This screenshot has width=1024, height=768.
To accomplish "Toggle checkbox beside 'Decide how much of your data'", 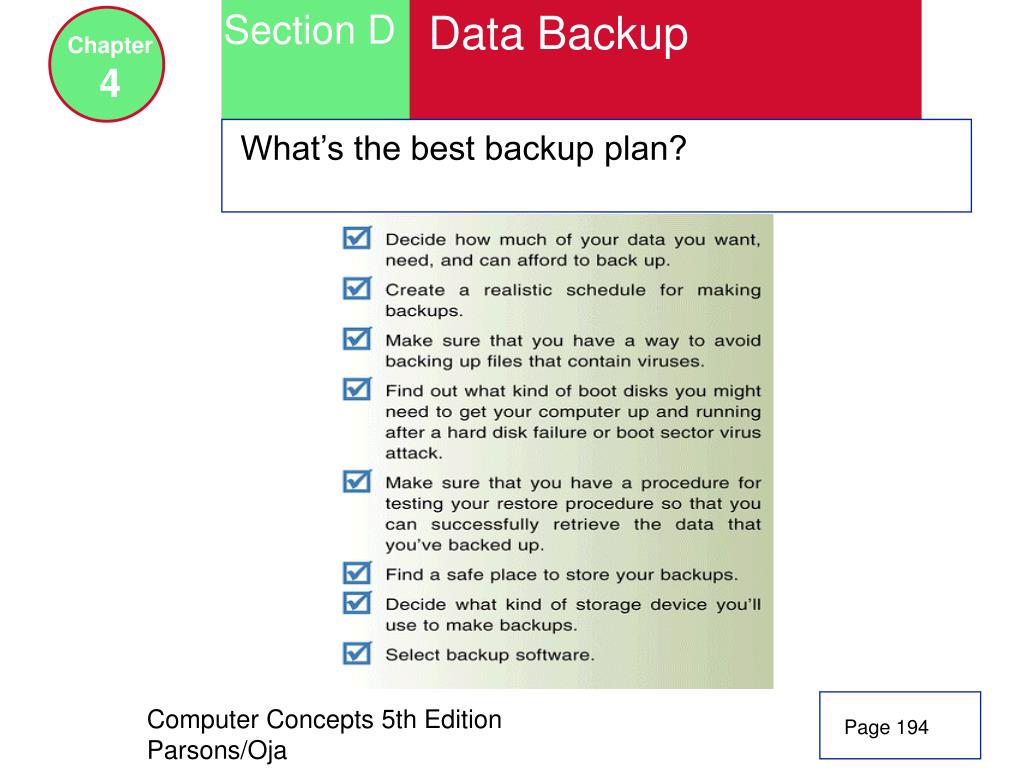I will pos(357,238).
